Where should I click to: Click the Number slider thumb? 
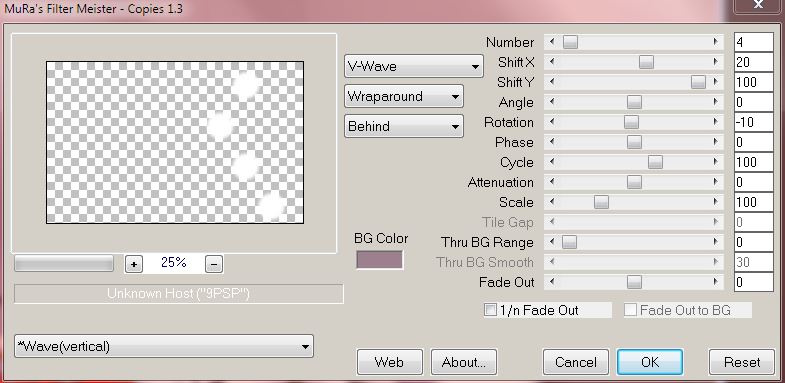pos(570,42)
